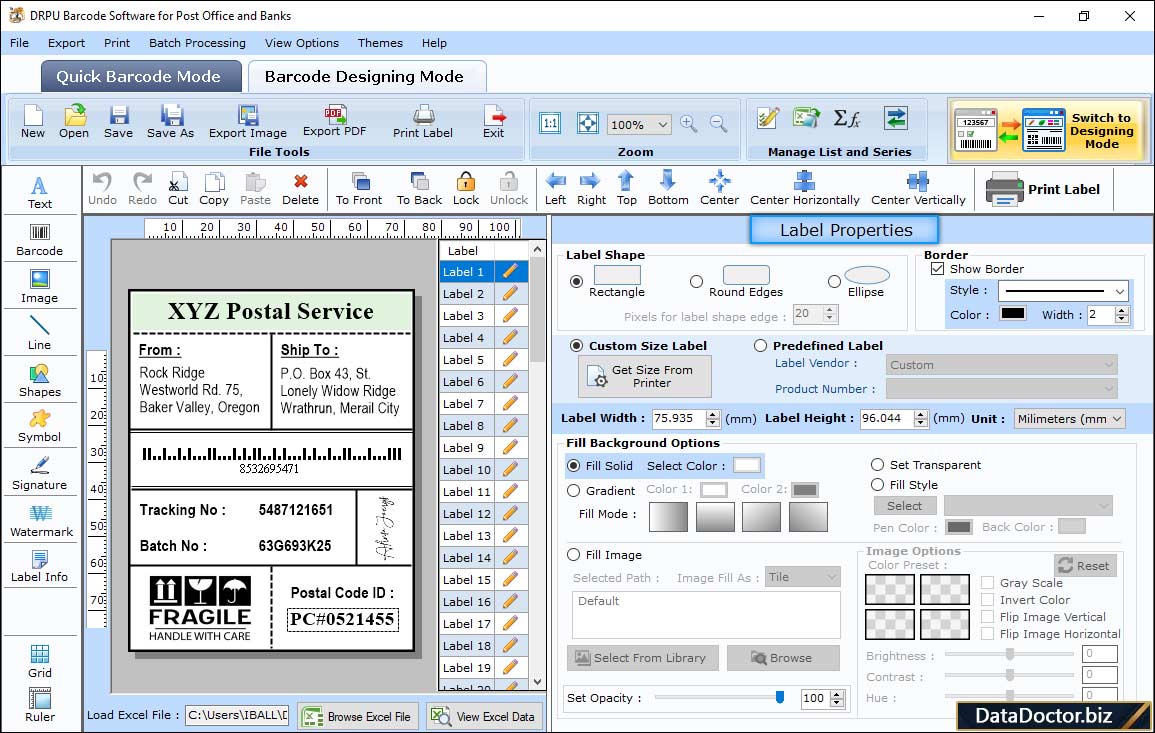The width and height of the screenshot is (1155, 733).
Task: Select Fill Style option
Action: [x=877, y=485]
